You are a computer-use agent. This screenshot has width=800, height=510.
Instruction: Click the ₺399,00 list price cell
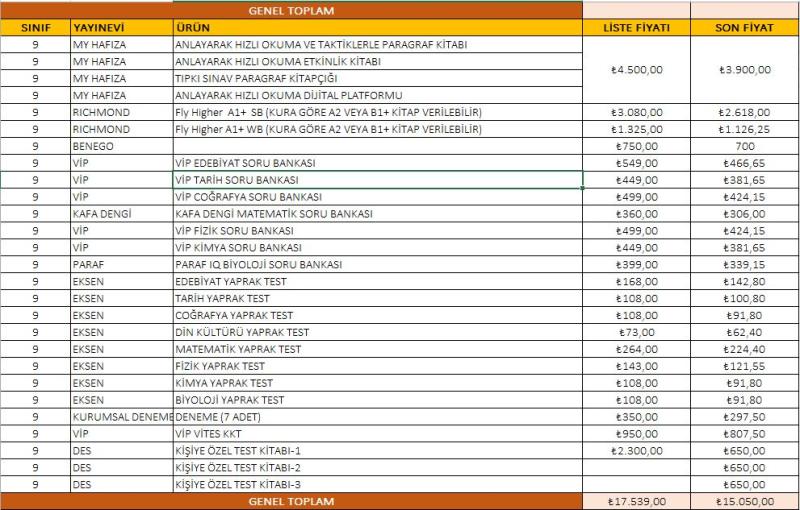636,265
